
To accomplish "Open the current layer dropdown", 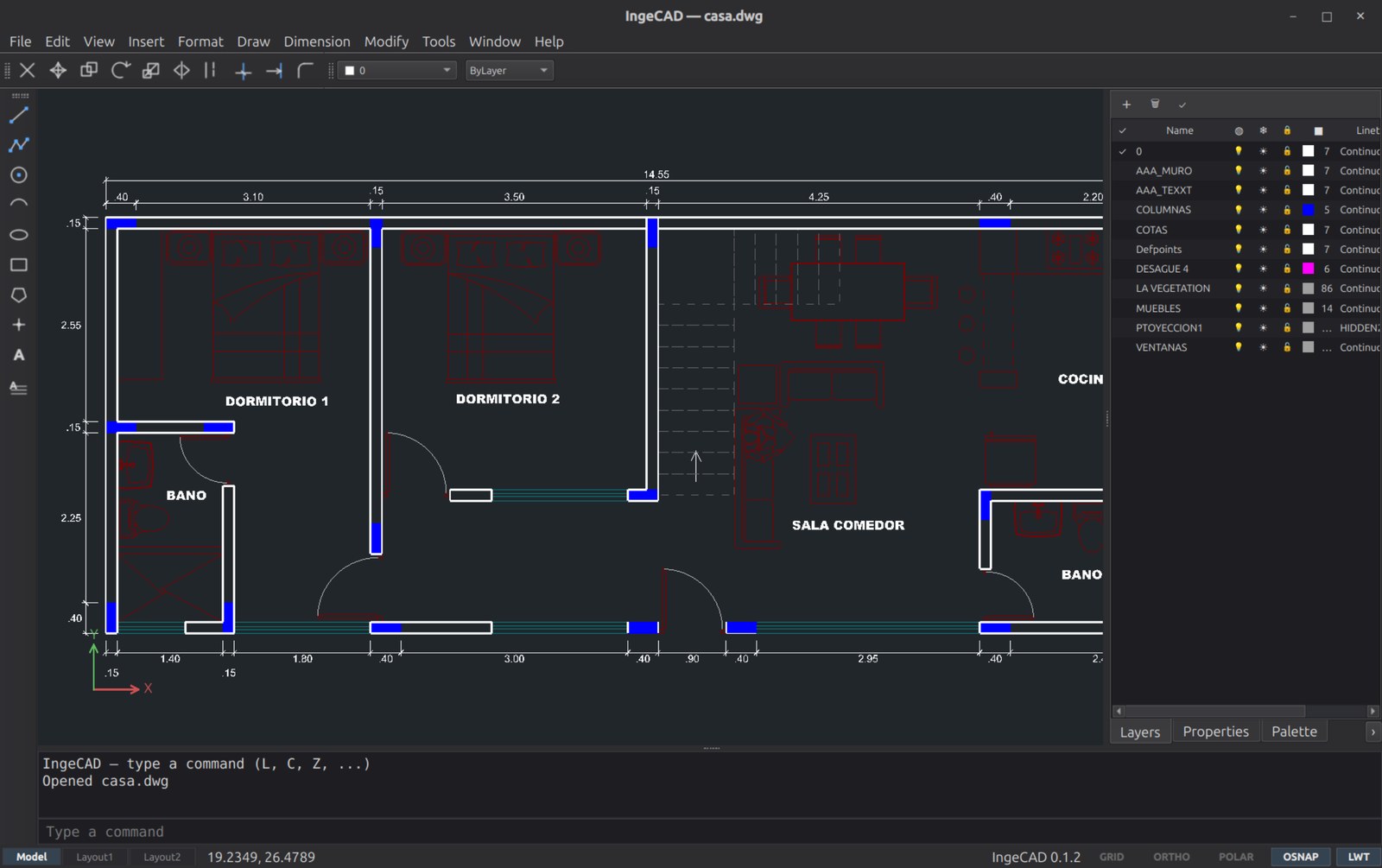I will pyautogui.click(x=397, y=70).
